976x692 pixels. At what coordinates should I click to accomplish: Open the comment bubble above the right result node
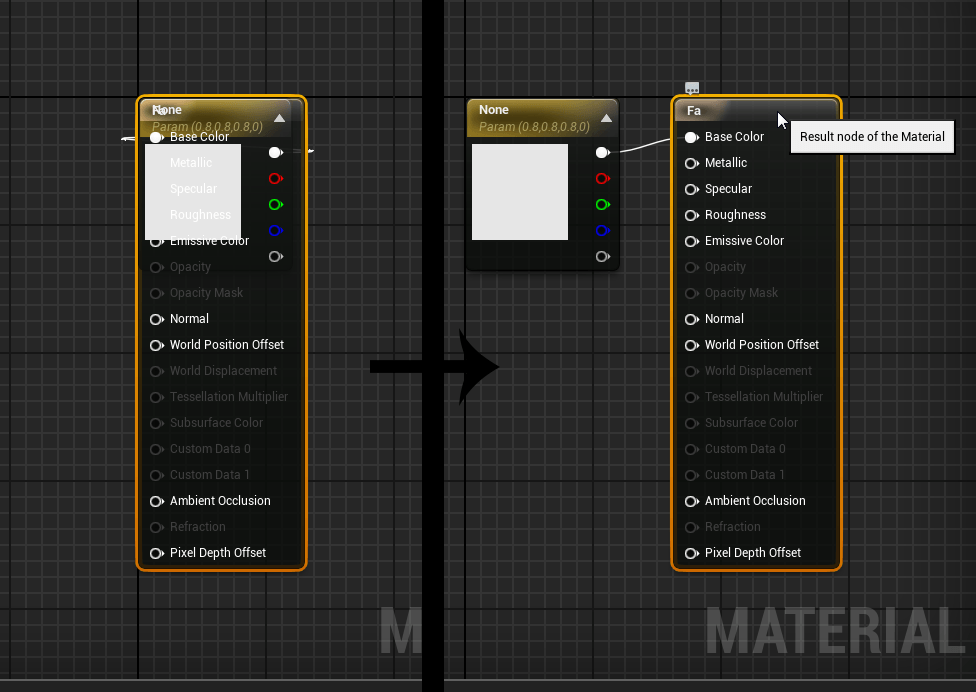tap(692, 89)
